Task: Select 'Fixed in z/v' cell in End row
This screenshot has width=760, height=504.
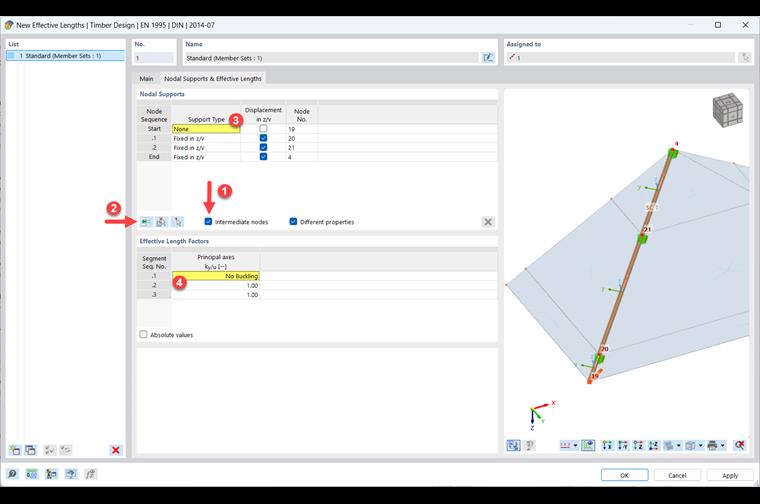Action: (x=206, y=157)
